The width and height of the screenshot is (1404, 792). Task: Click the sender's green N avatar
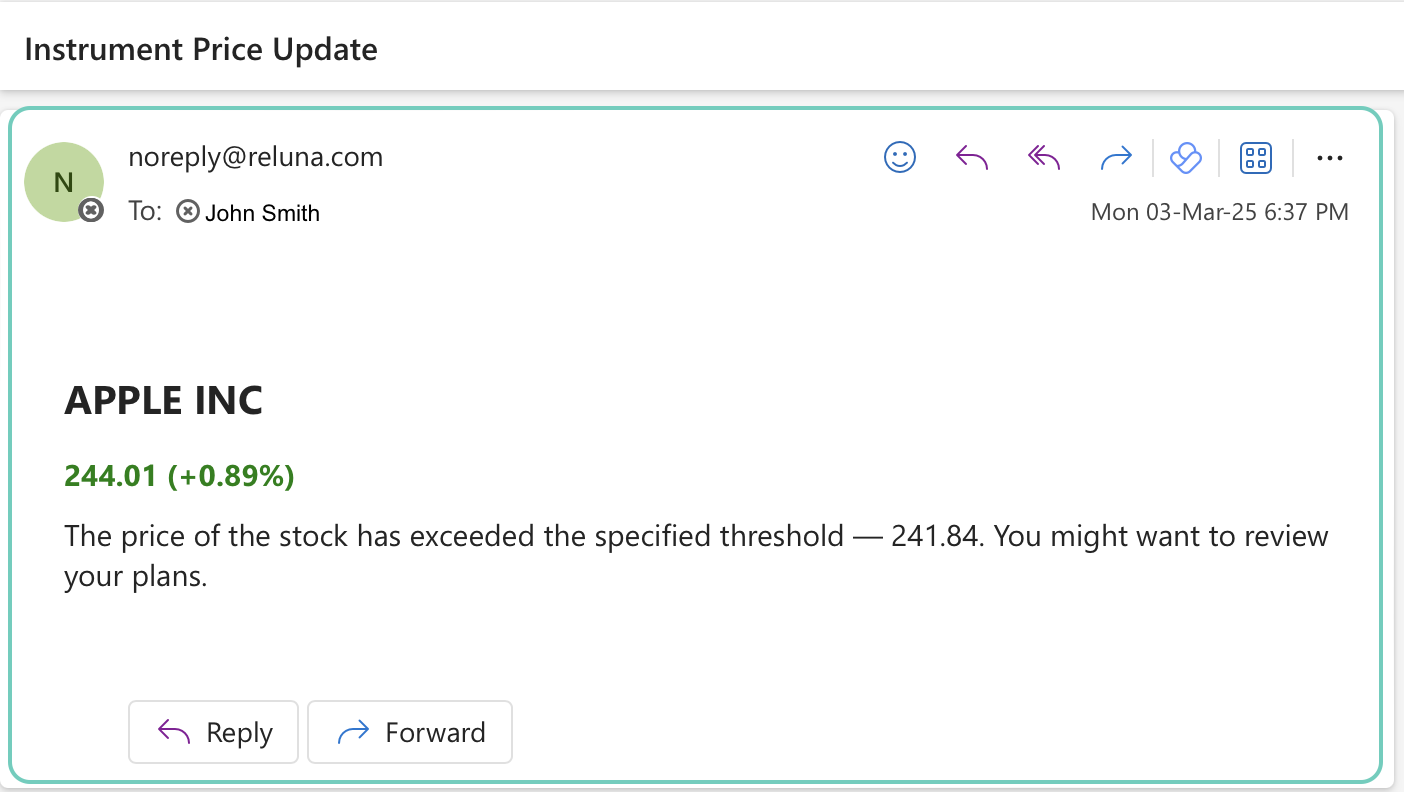pos(63,181)
